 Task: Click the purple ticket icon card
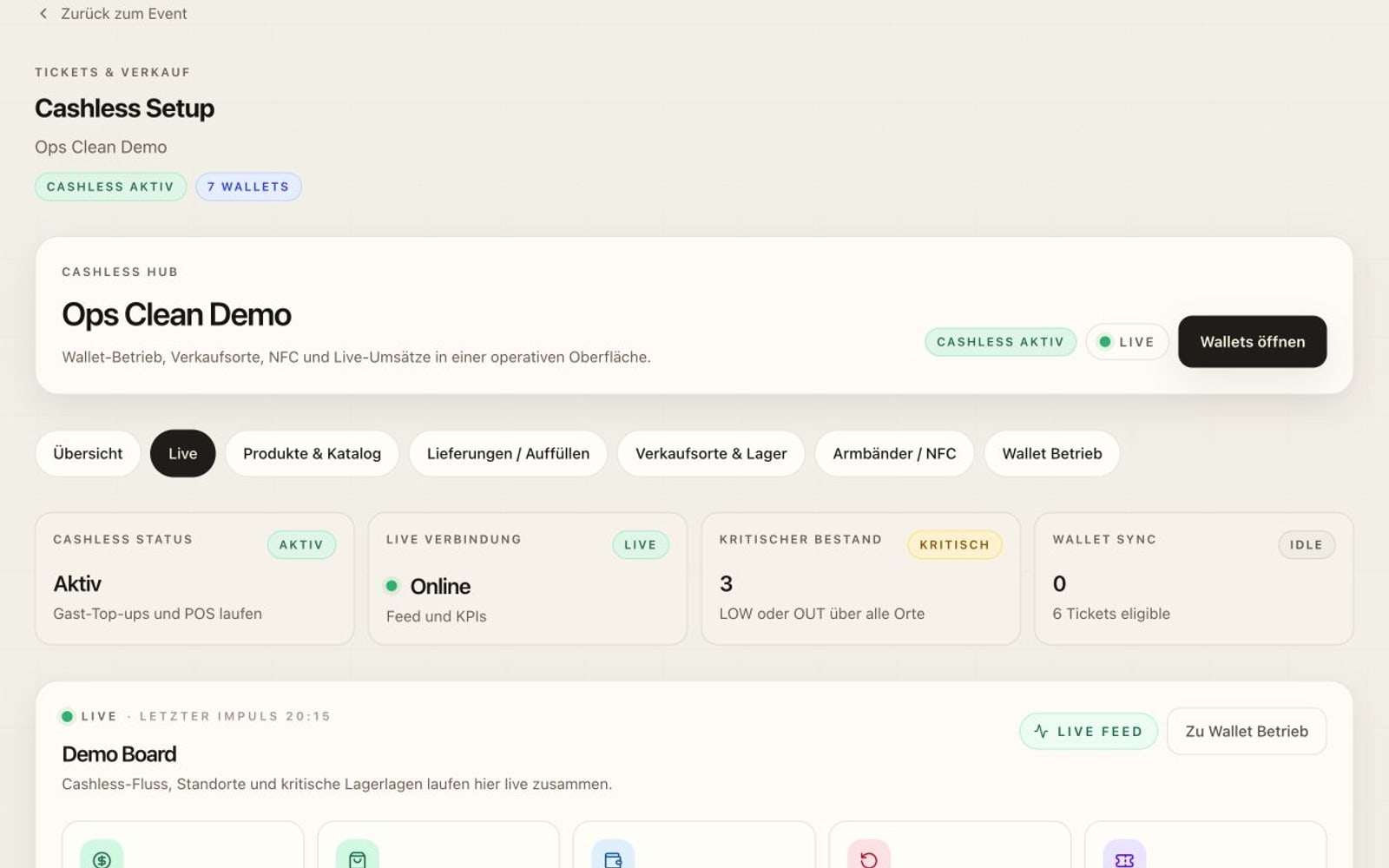(1205, 845)
